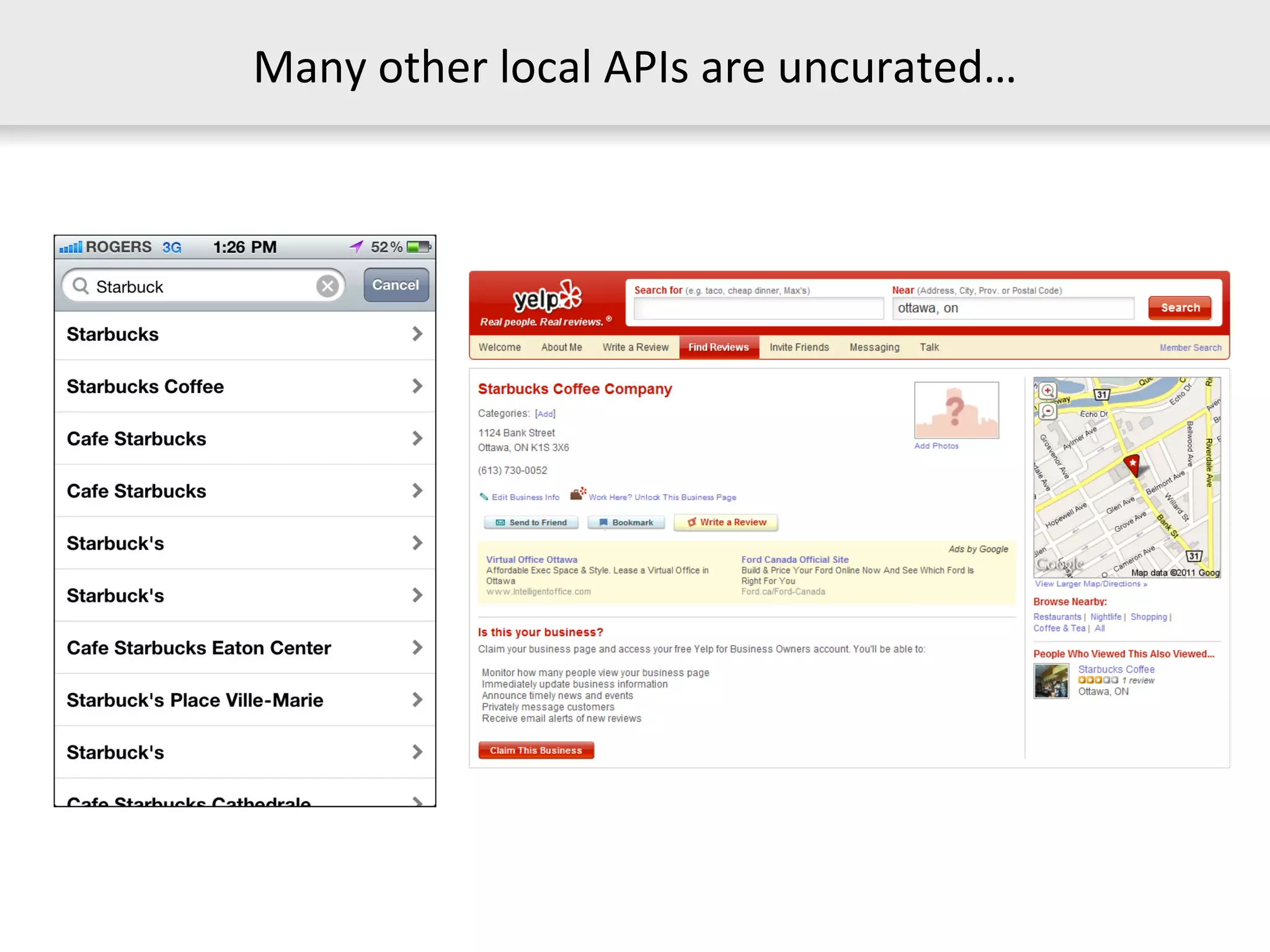Tap the signal strength bars icon
The height and width of the screenshot is (952, 1270).
[x=71, y=247]
